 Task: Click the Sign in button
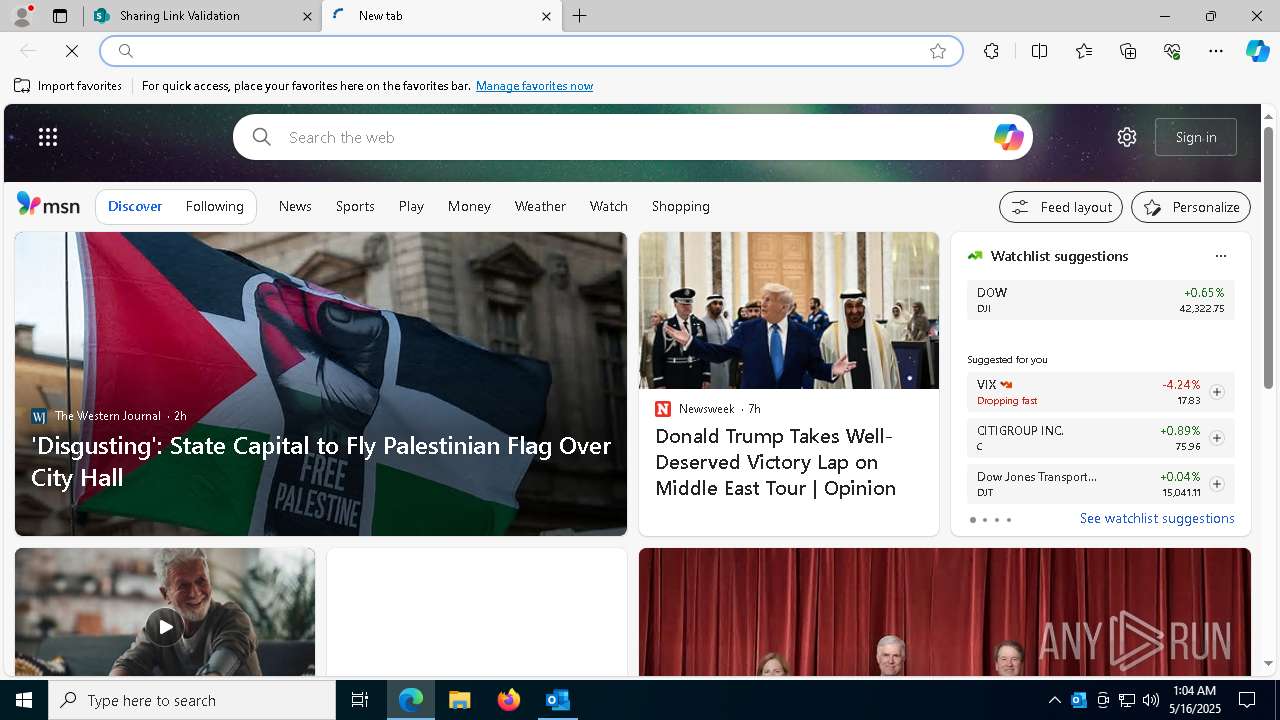1196,137
